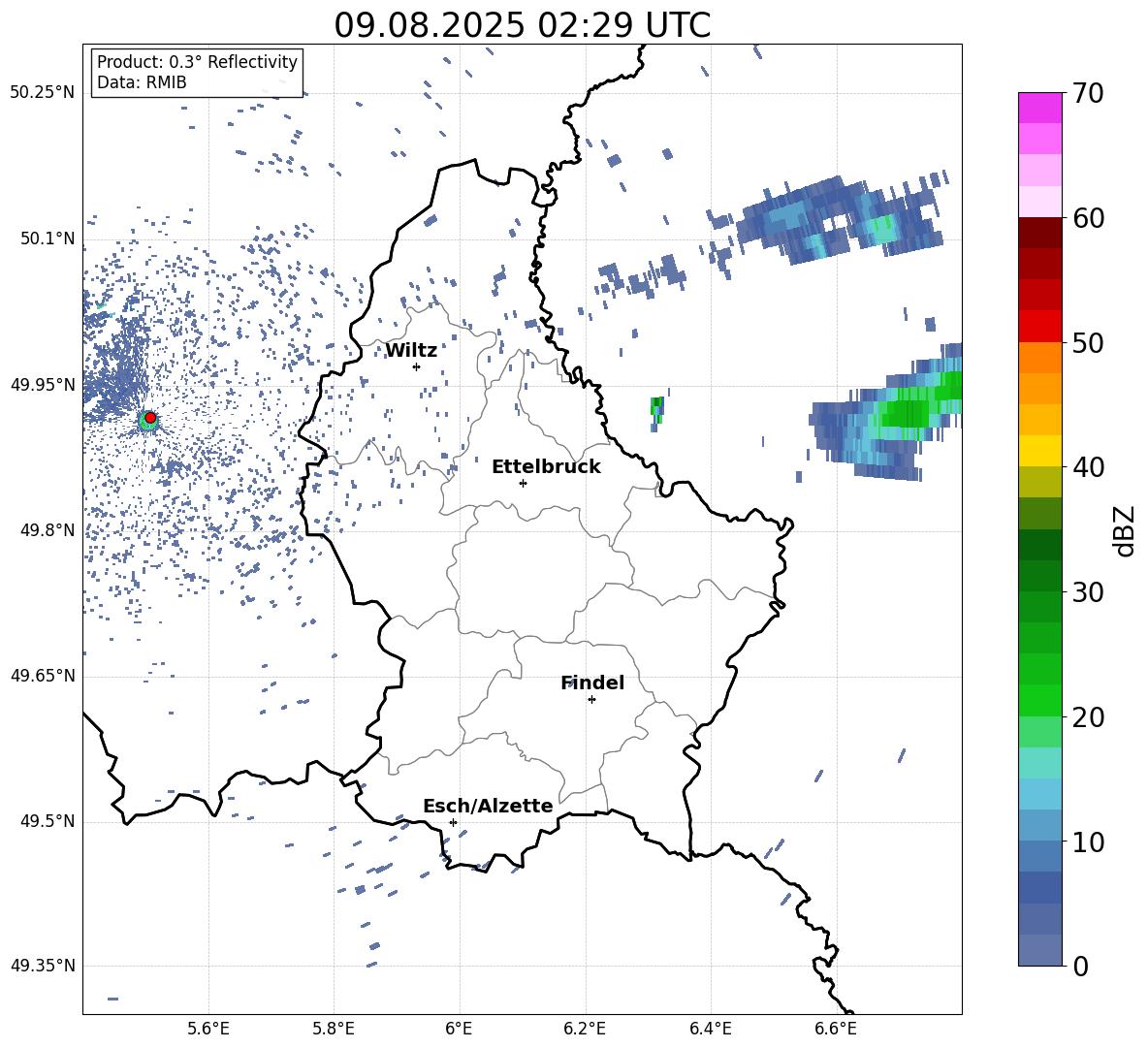Click the dBZ colorbar axis label
Screen dimensions: 1148x1048
(x=1126, y=530)
